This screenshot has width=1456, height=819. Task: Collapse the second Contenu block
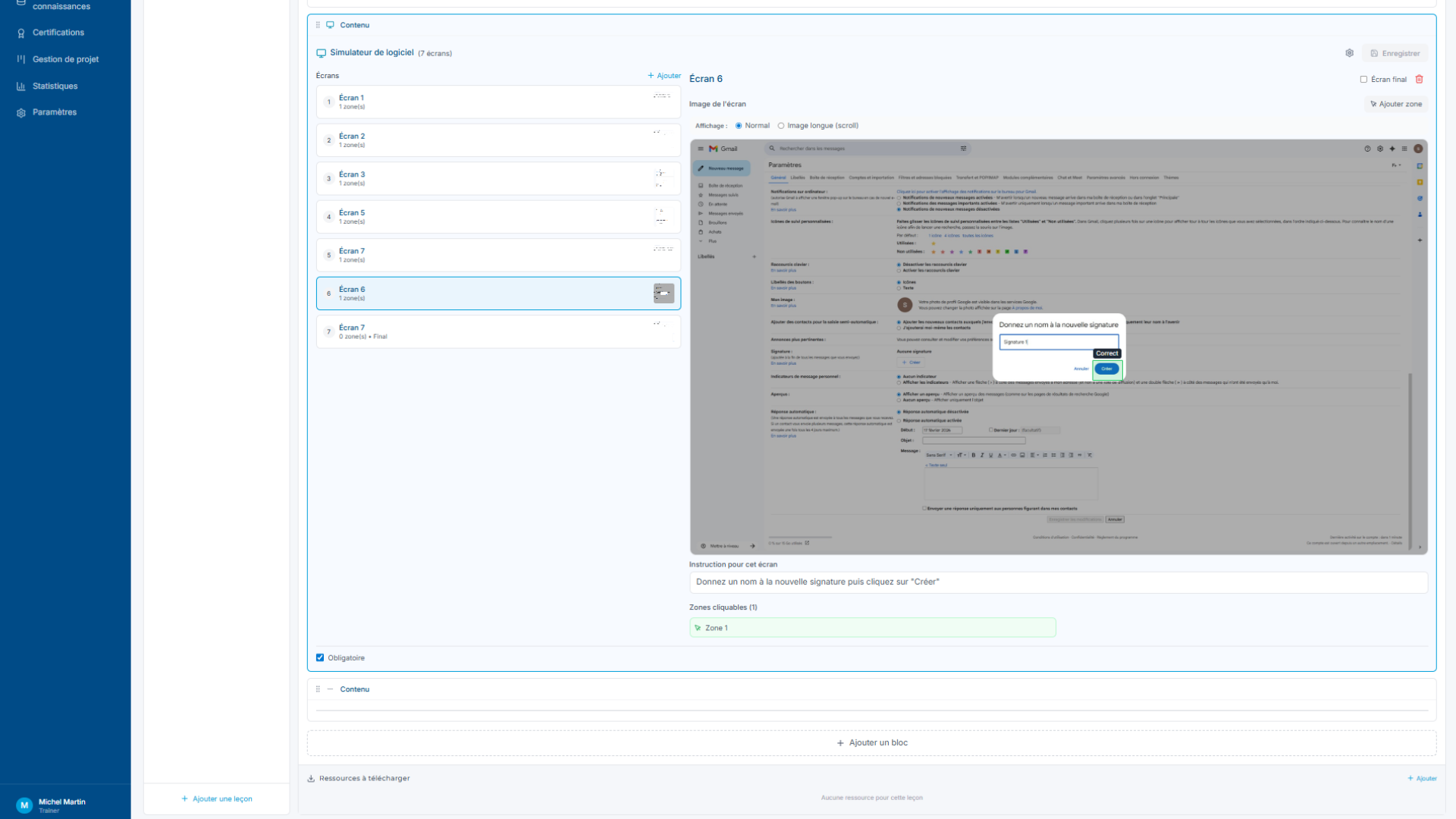click(330, 689)
